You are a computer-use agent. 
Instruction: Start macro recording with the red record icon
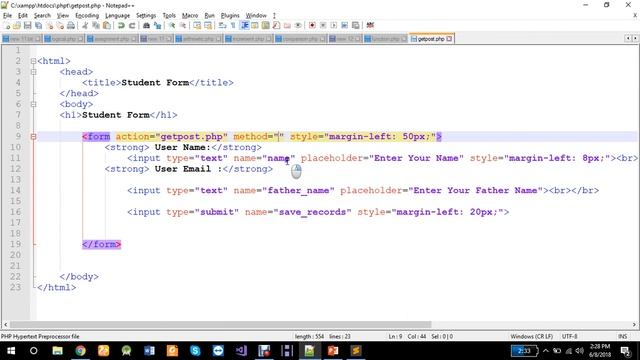[312, 25]
